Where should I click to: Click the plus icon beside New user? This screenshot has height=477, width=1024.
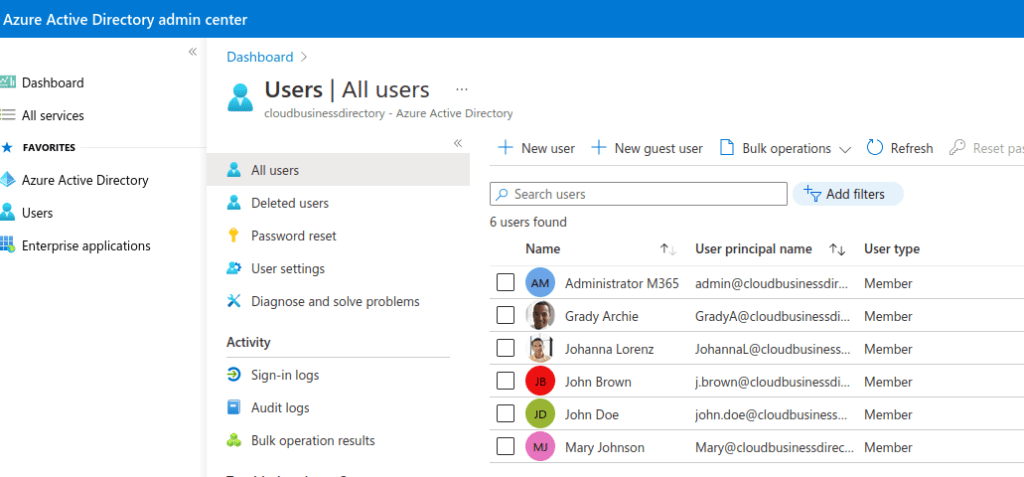coord(505,148)
